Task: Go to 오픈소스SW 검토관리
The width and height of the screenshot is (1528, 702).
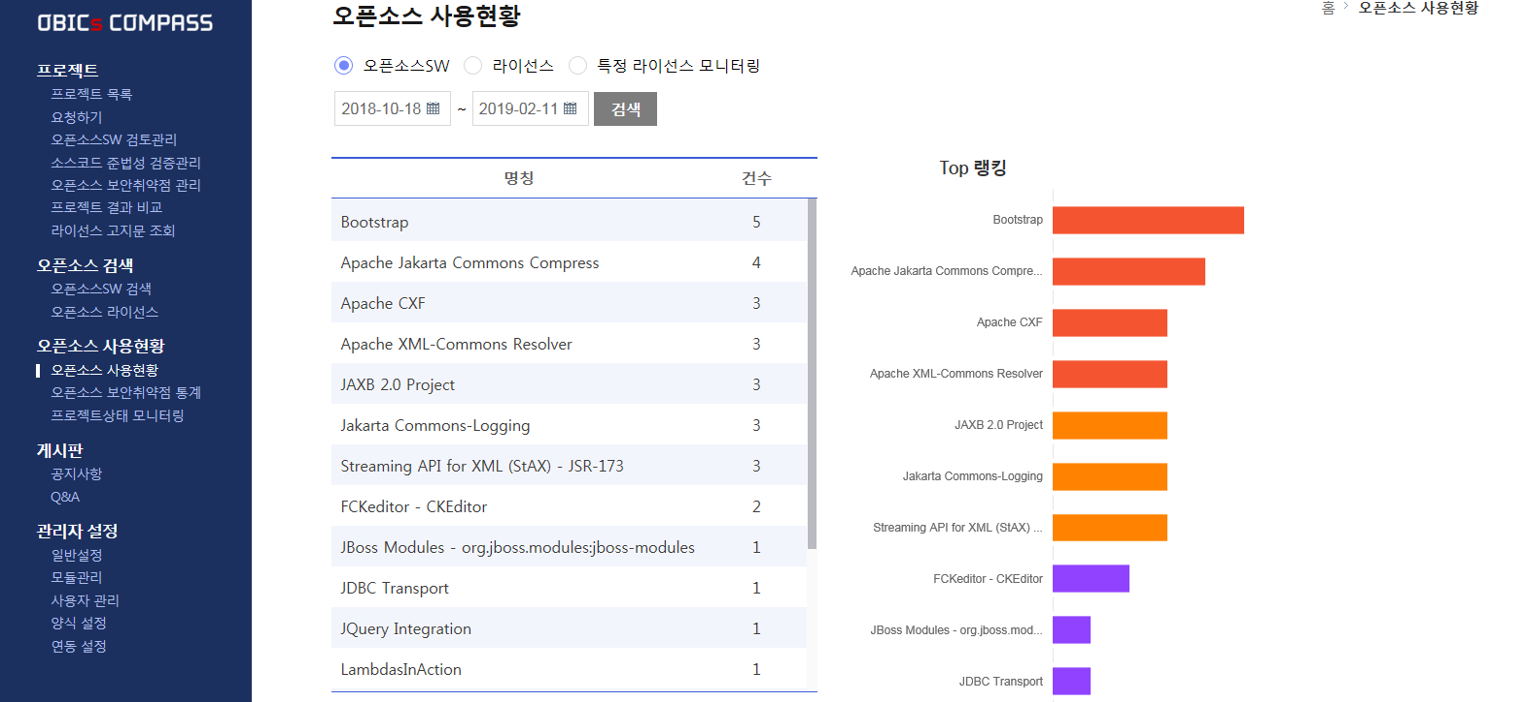Action: pyautogui.click(x=114, y=140)
